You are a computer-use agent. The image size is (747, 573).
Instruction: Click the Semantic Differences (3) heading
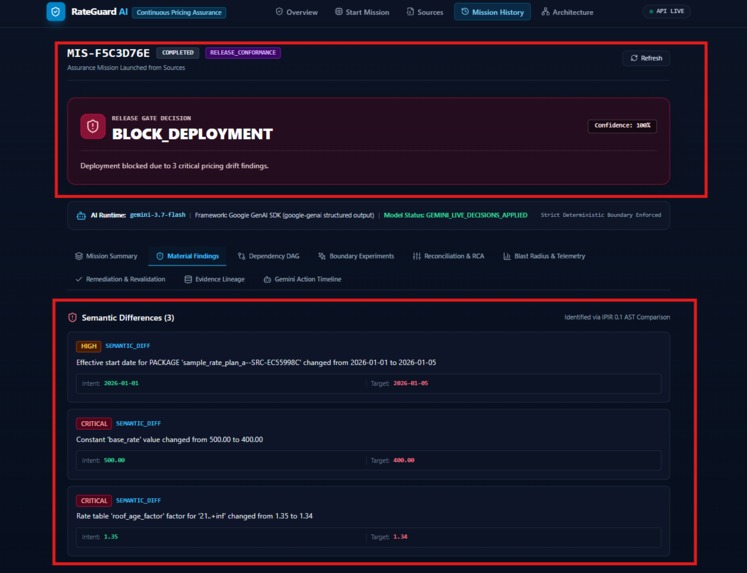(128, 318)
